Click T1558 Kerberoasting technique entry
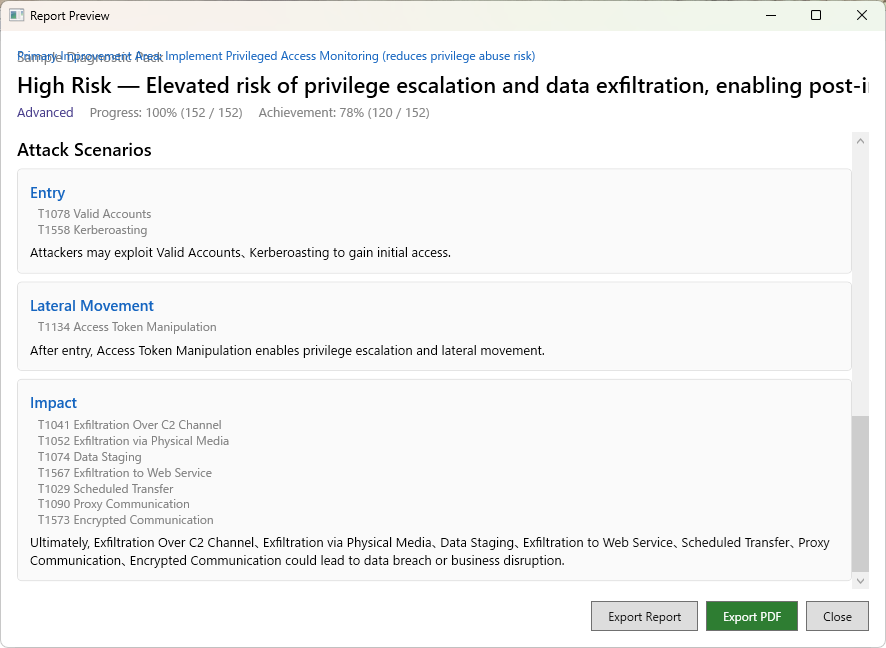 pos(92,230)
